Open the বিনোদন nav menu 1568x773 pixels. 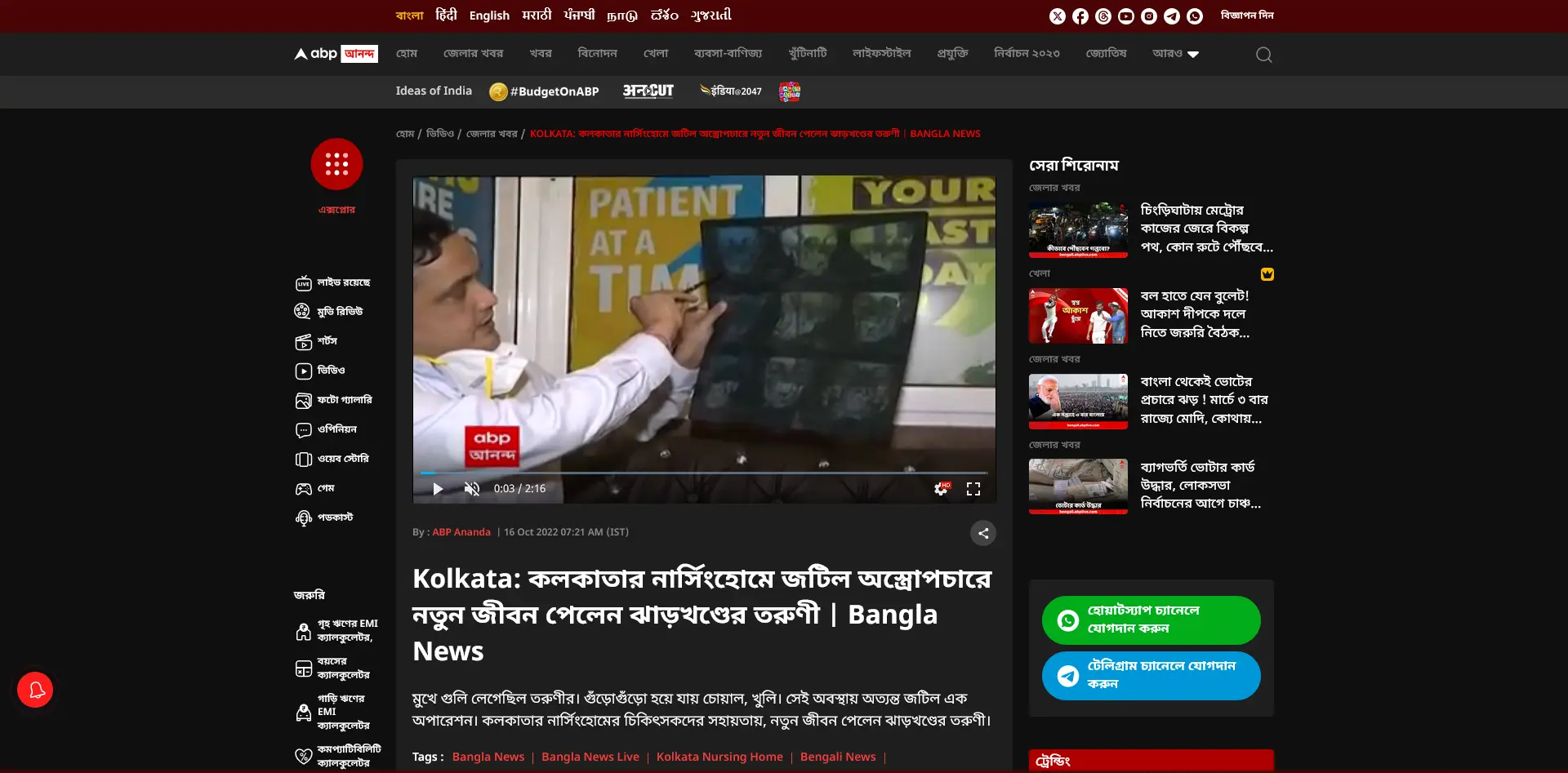tap(597, 54)
